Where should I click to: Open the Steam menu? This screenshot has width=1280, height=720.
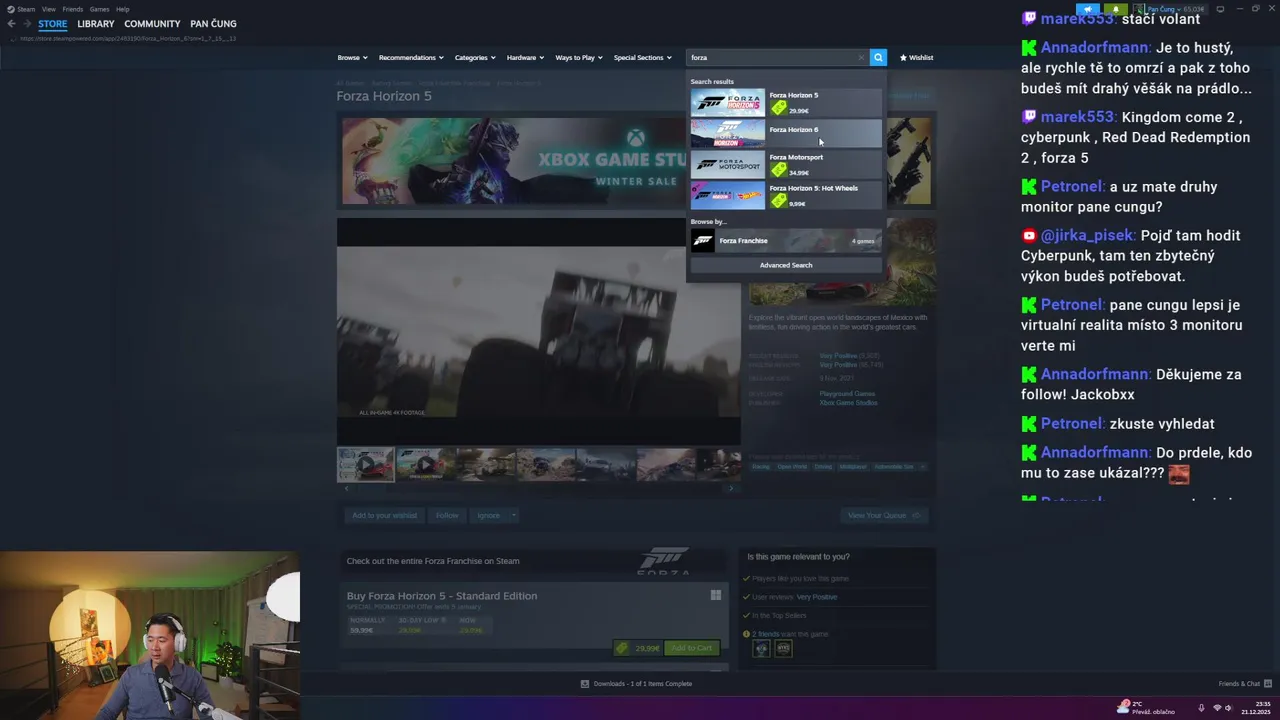click(21, 9)
